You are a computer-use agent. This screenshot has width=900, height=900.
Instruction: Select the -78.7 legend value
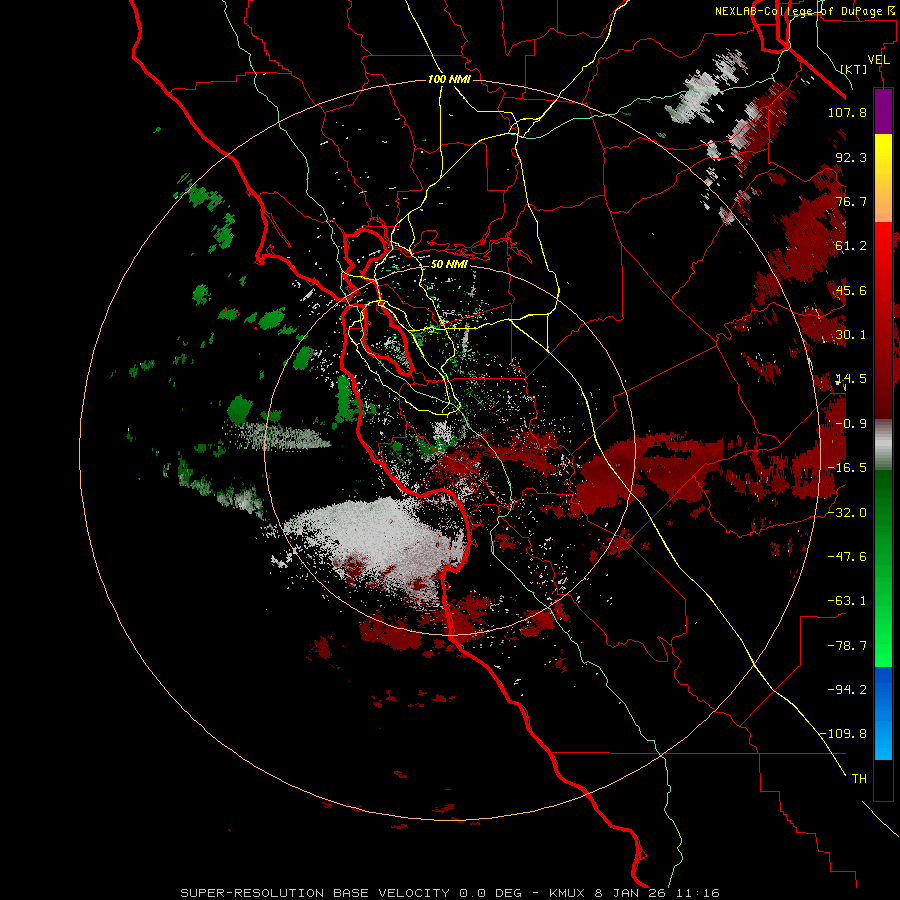coord(847,646)
